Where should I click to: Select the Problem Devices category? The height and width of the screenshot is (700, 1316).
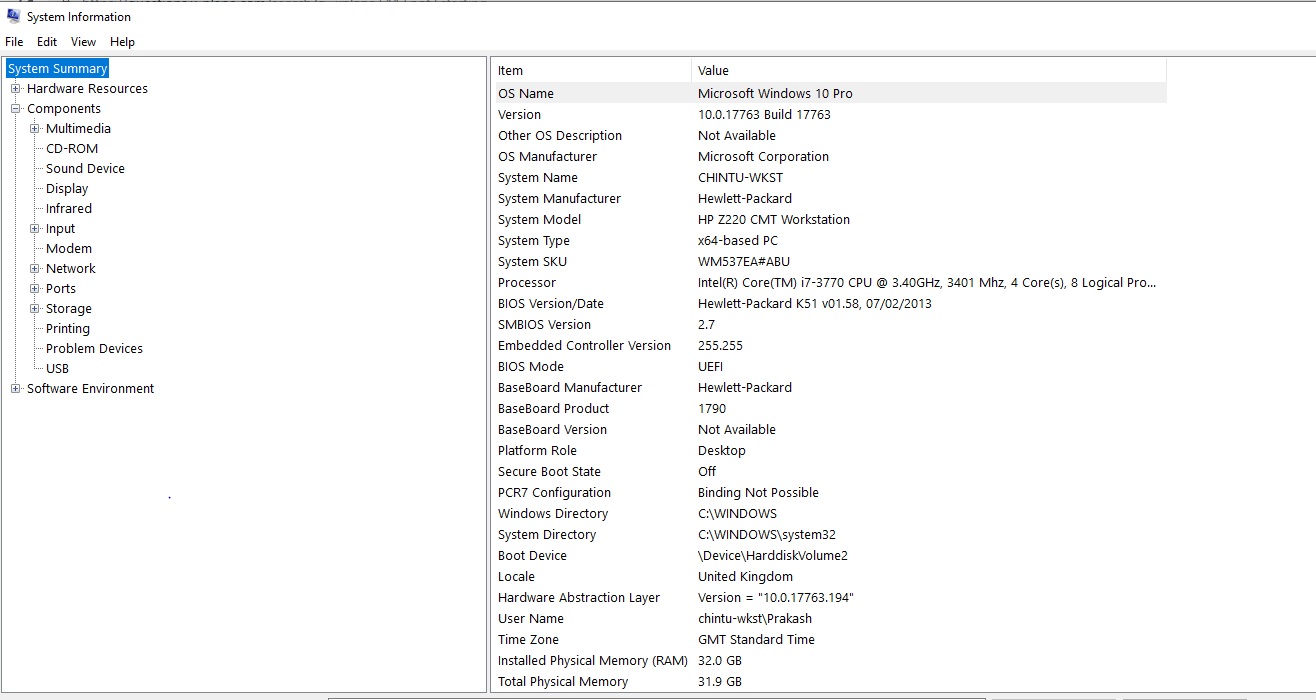94,349
